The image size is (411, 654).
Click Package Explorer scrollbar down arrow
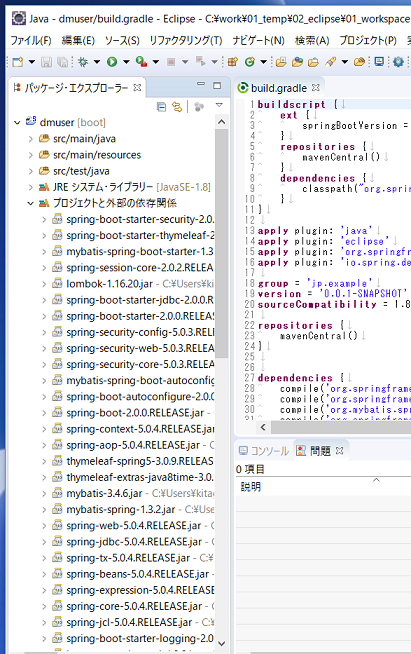[x=222, y=644]
